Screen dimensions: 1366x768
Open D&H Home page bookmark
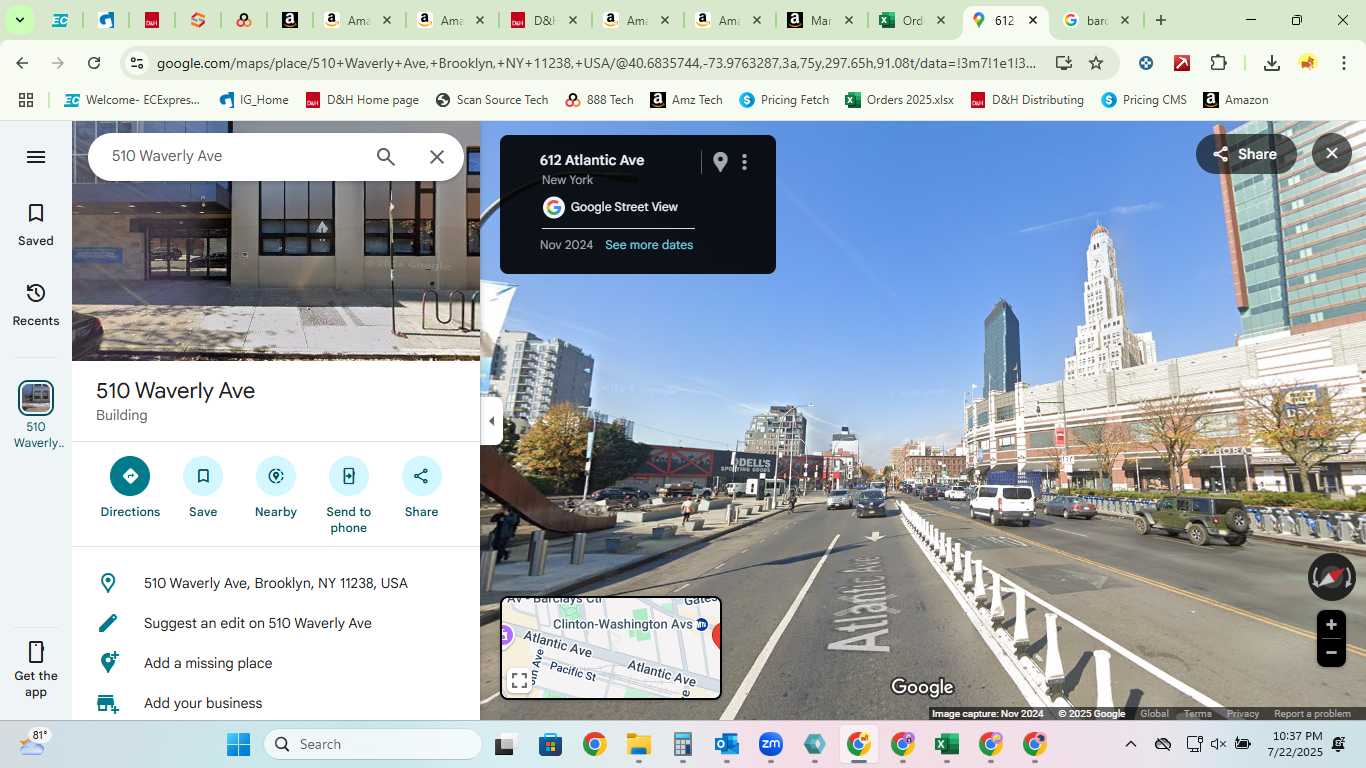pyautogui.click(x=362, y=100)
